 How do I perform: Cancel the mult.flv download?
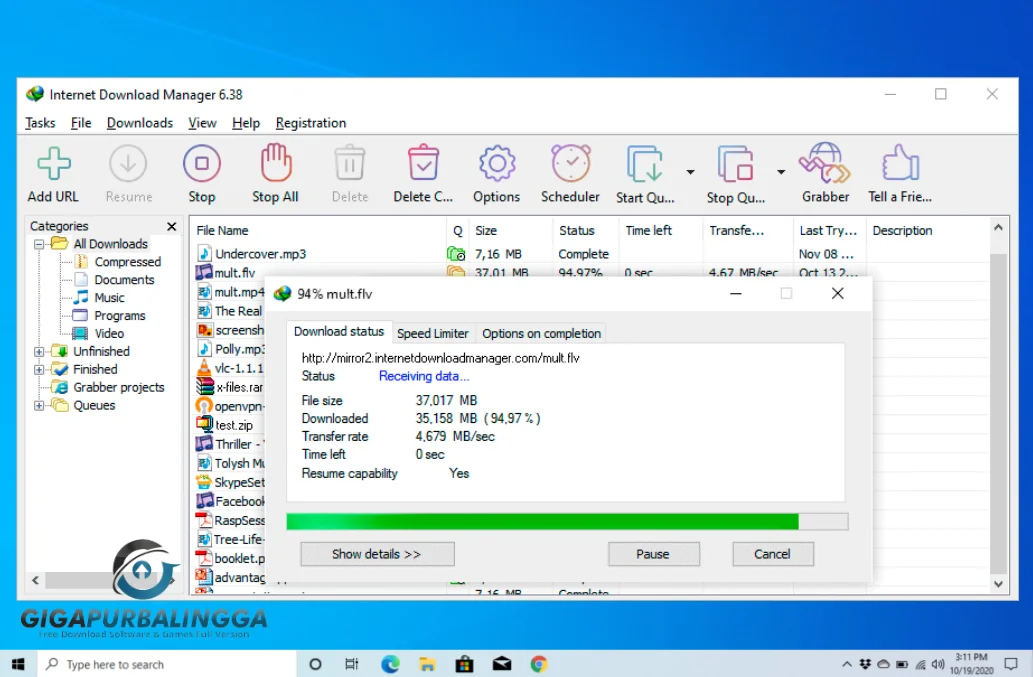[773, 554]
